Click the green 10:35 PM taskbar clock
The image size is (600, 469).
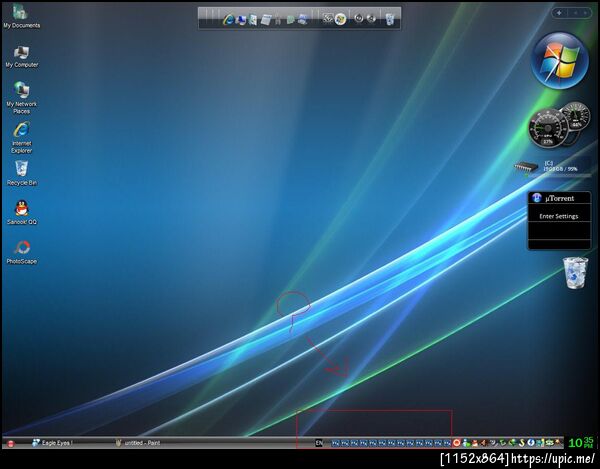[581, 443]
